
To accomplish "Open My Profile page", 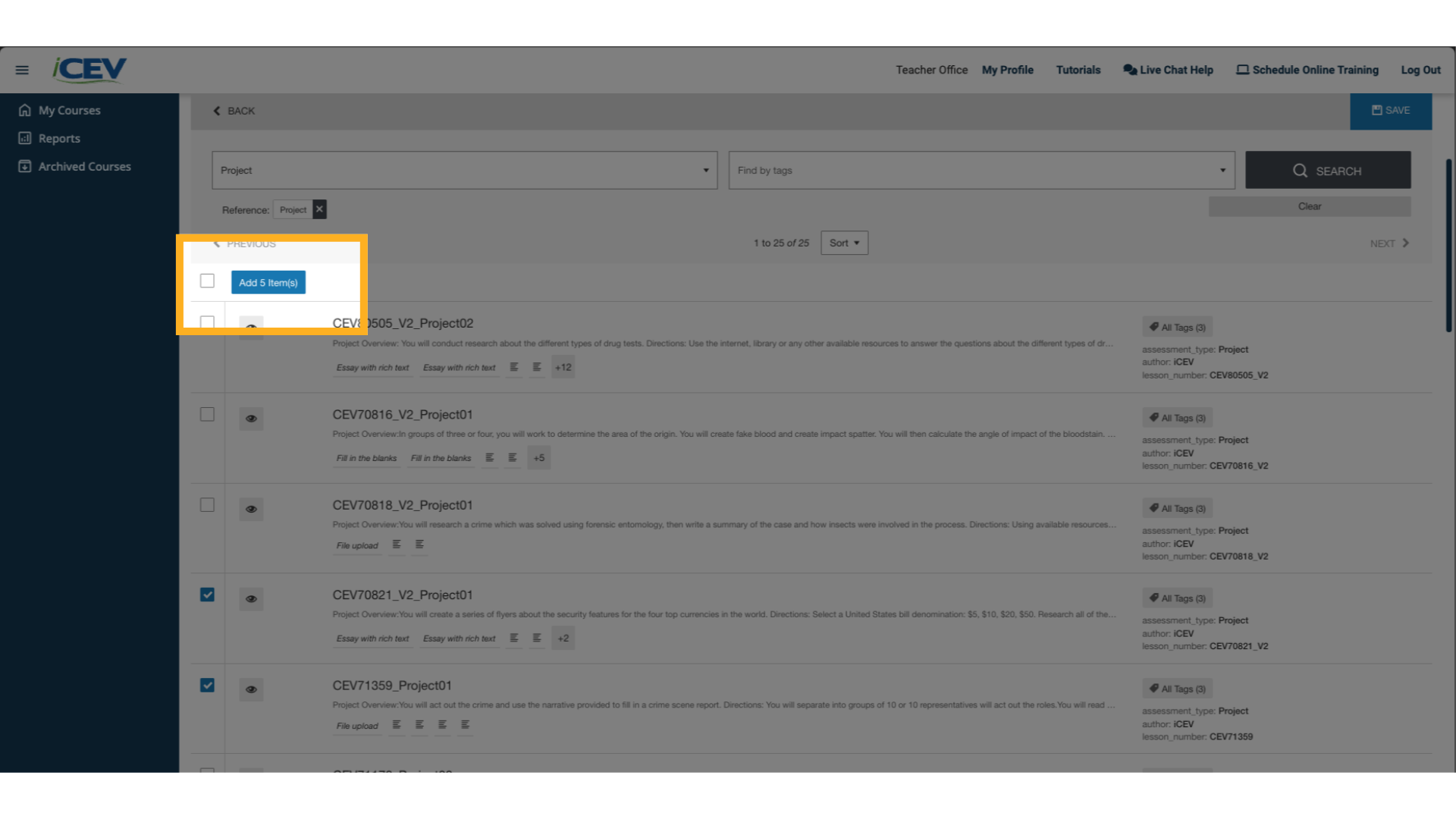I will point(1007,70).
